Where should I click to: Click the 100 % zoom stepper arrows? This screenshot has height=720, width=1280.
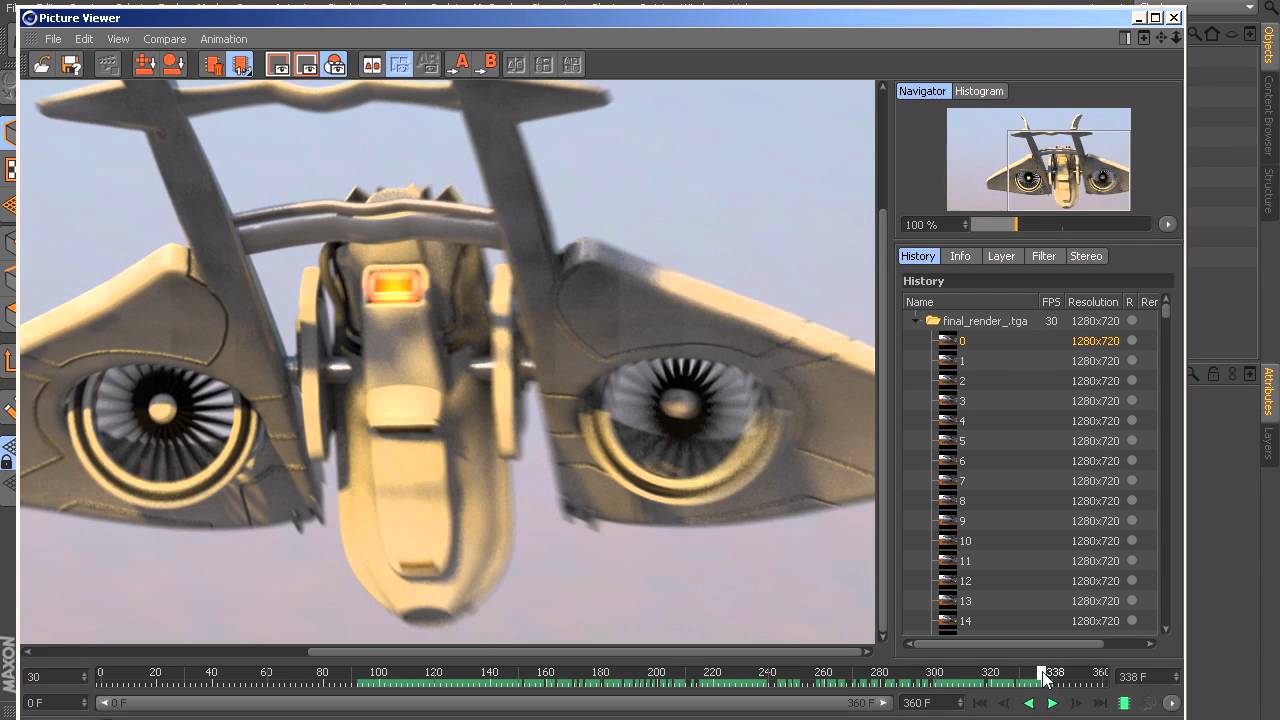point(965,225)
